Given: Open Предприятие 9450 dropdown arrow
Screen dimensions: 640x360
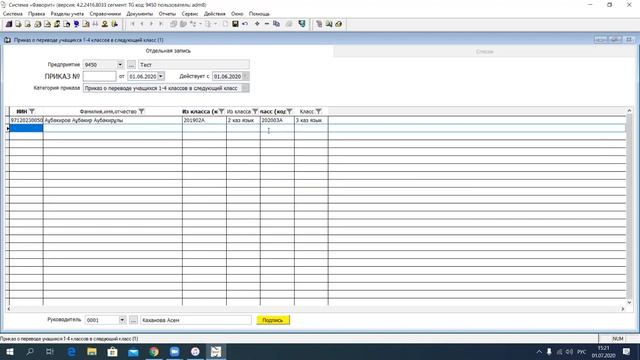Looking at the screenshot, I should [x=120, y=64].
